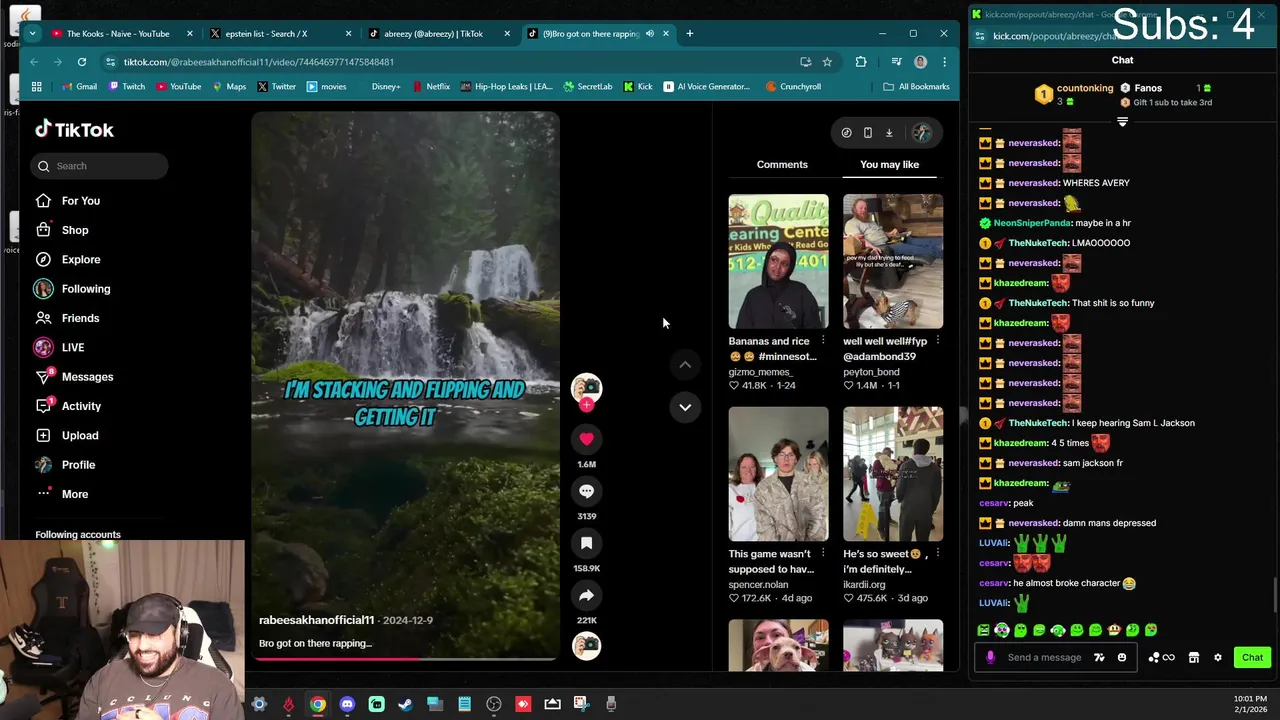Open the Chrome three-dot menu
The height and width of the screenshot is (720, 1280).
944,62
